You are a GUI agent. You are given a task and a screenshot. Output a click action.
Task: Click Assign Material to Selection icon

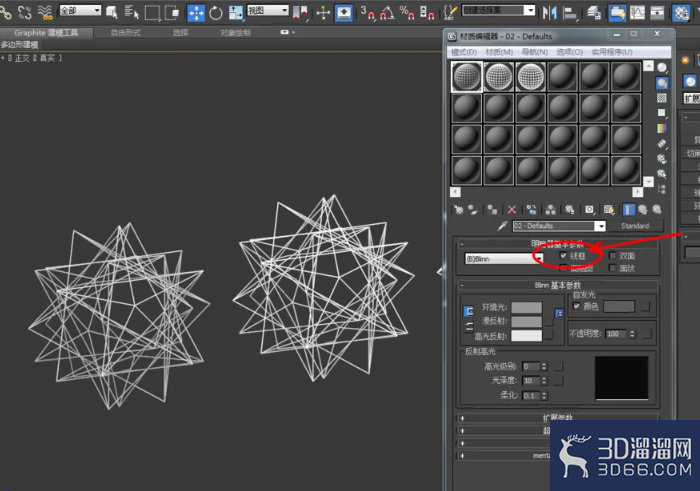[x=492, y=209]
